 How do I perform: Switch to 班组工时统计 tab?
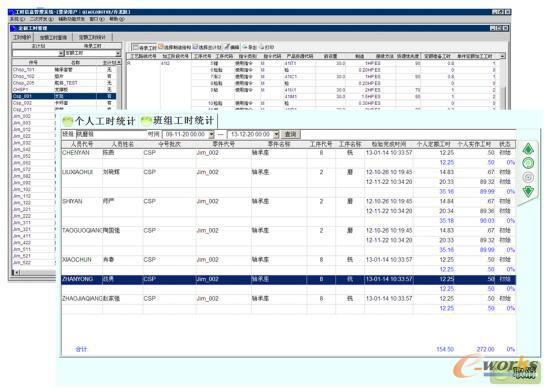coord(178,121)
